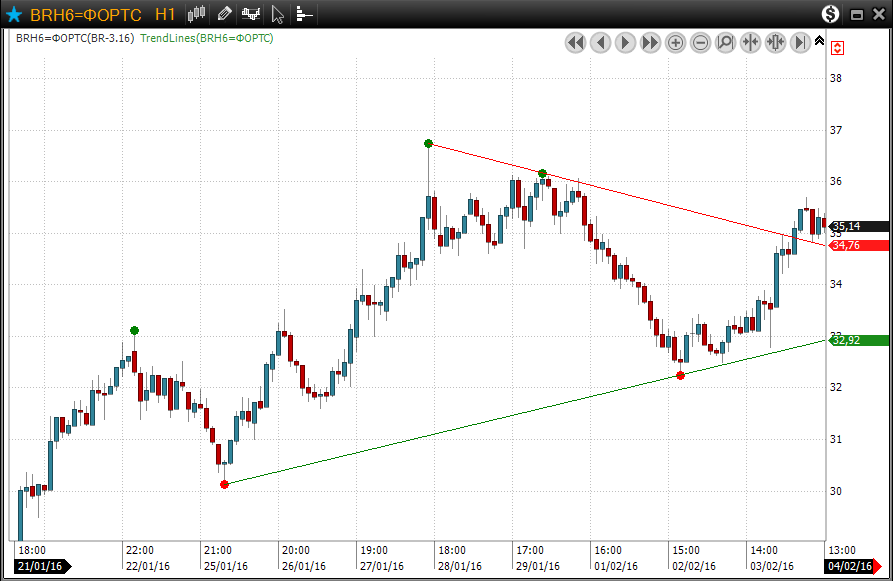
Task: Open the magnifying glass zoom tool
Action: click(x=725, y=42)
